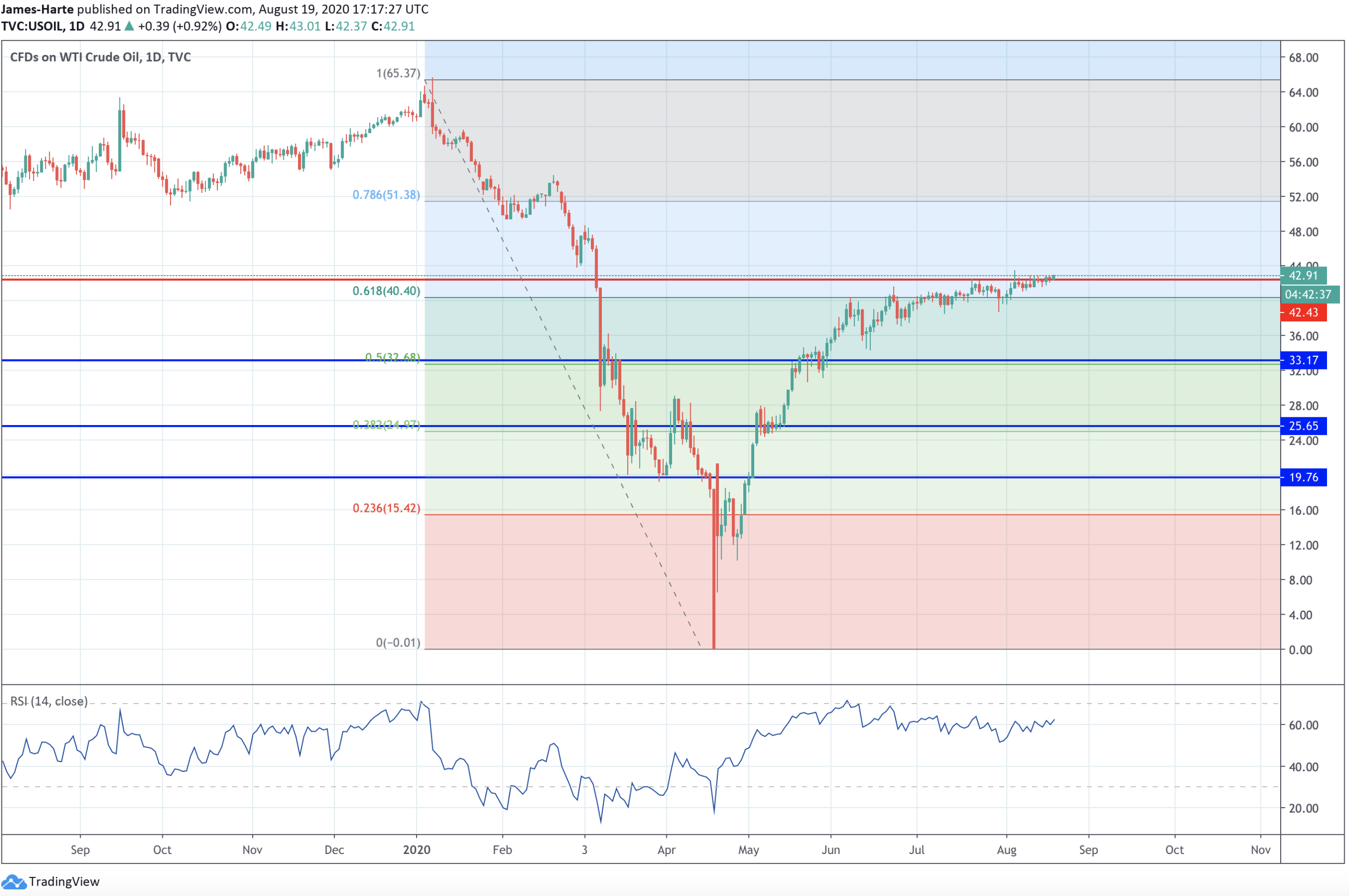Click the 1(65.37) Fibonacci top label

click(x=398, y=73)
